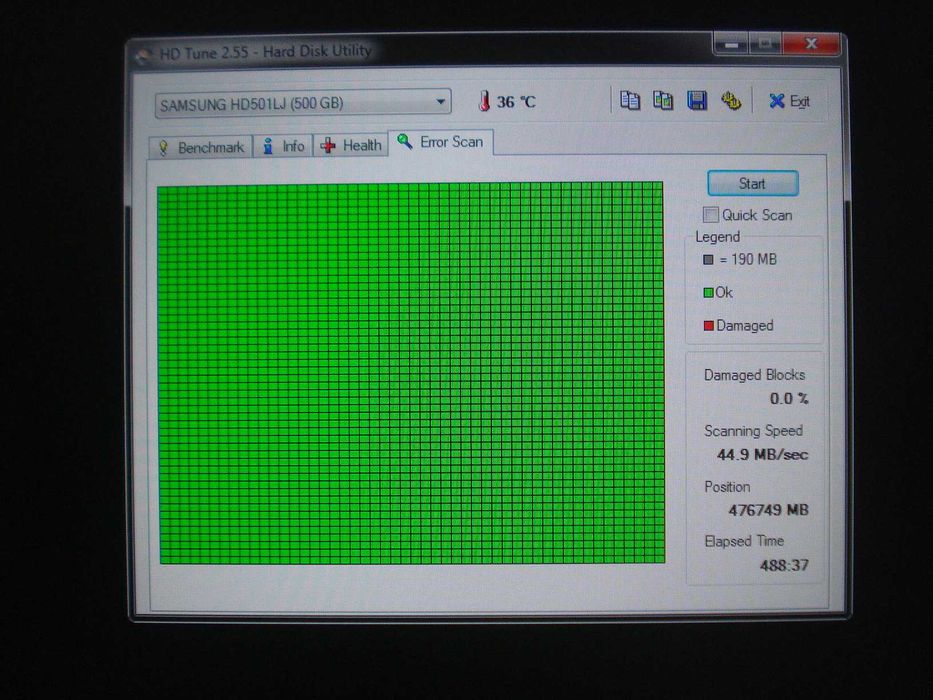Click the Exit button
The height and width of the screenshot is (700, 933).
pos(789,101)
